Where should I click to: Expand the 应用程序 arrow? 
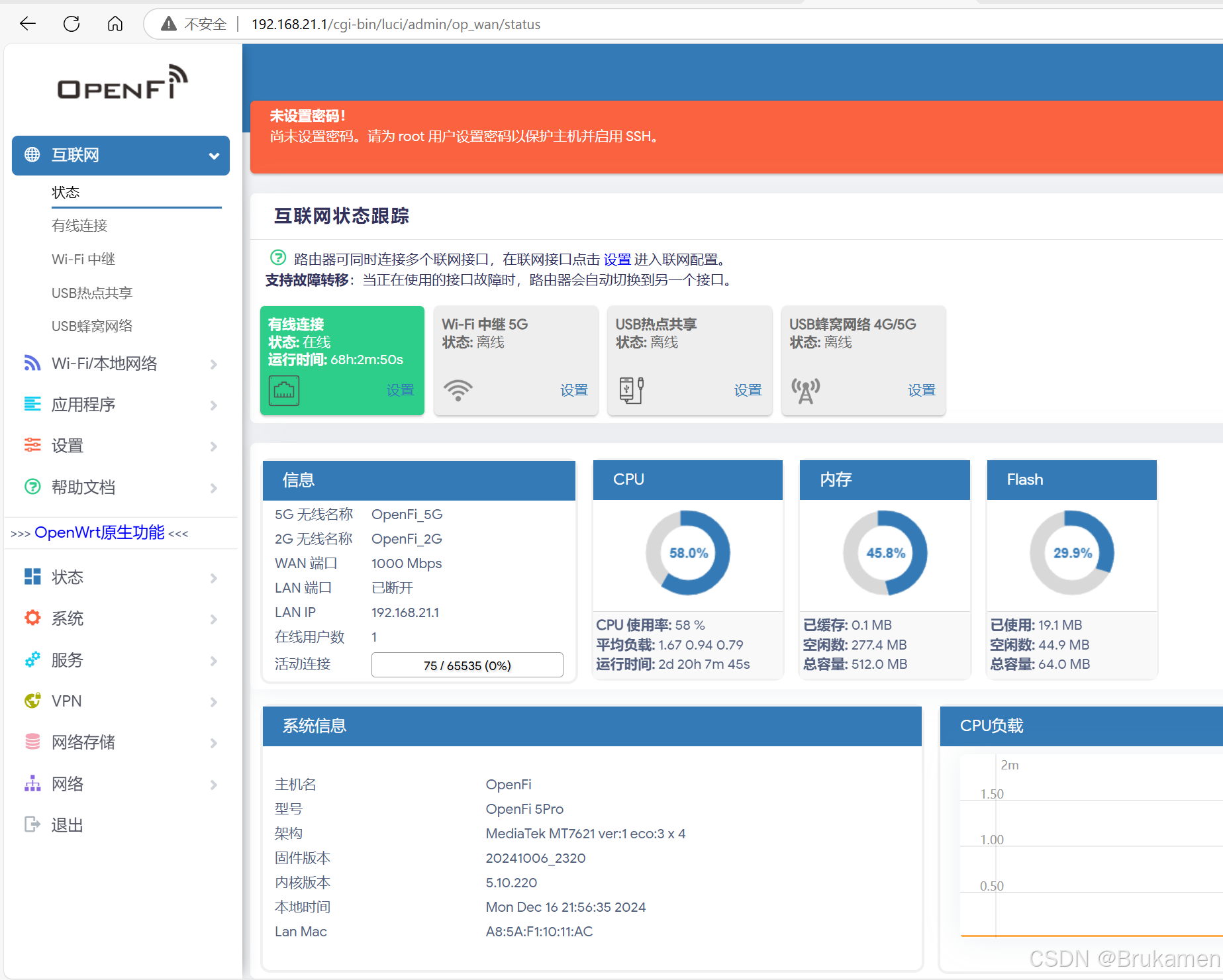click(214, 405)
